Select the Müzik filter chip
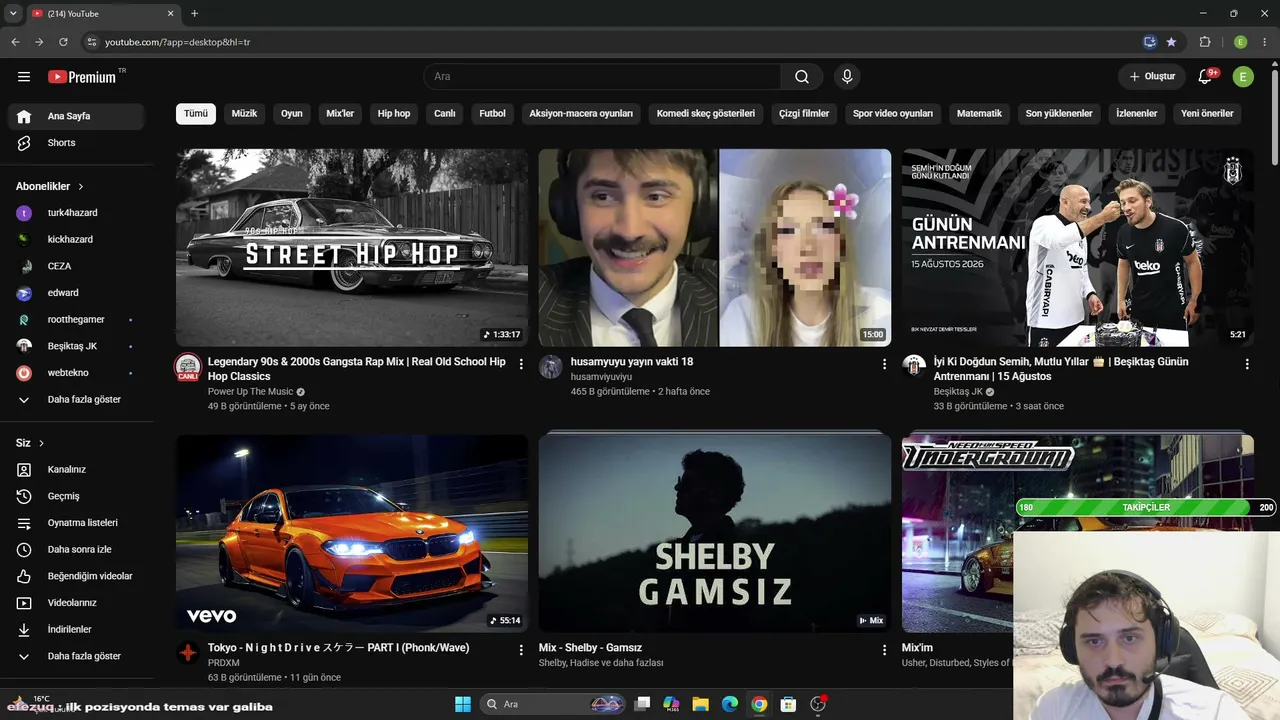The width and height of the screenshot is (1280, 720). pos(244,114)
